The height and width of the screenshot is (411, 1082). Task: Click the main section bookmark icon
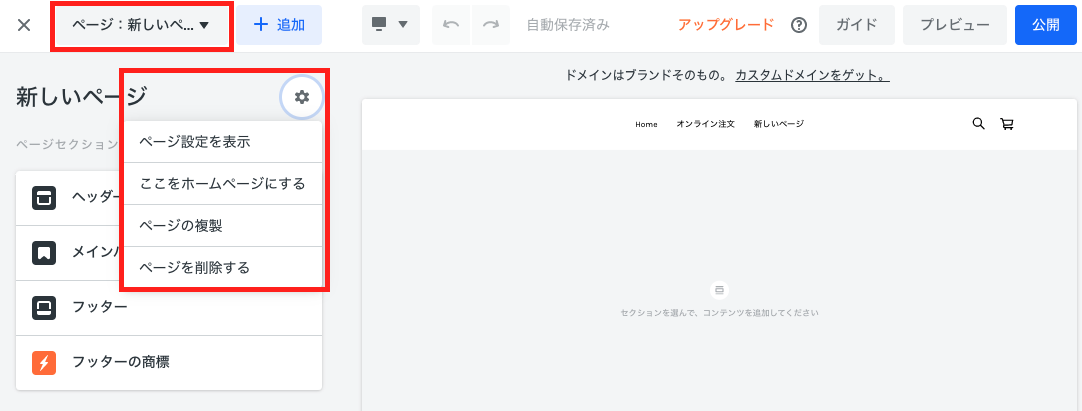(x=43, y=253)
